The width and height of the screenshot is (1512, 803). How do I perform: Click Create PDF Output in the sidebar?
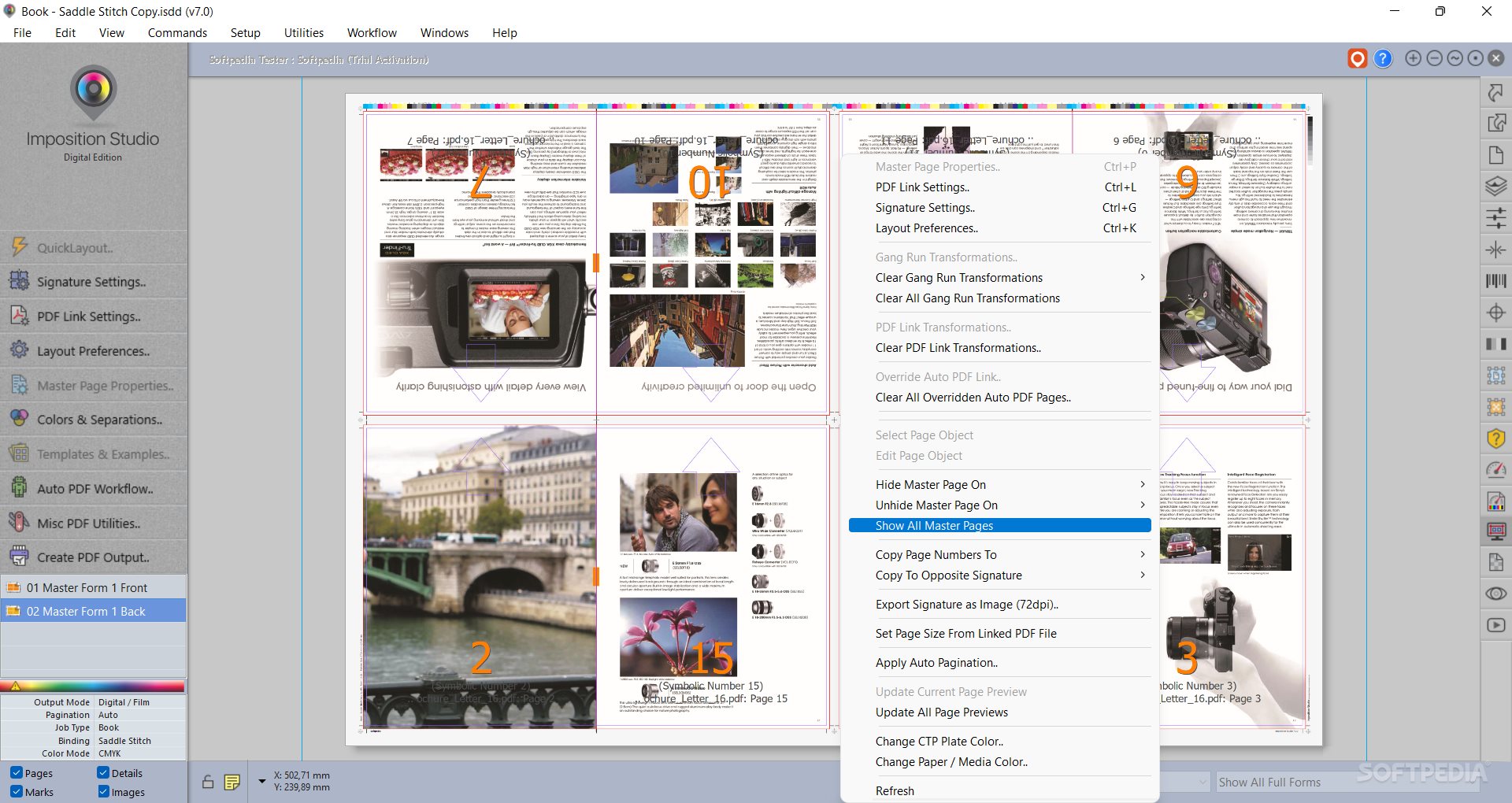coord(94,557)
